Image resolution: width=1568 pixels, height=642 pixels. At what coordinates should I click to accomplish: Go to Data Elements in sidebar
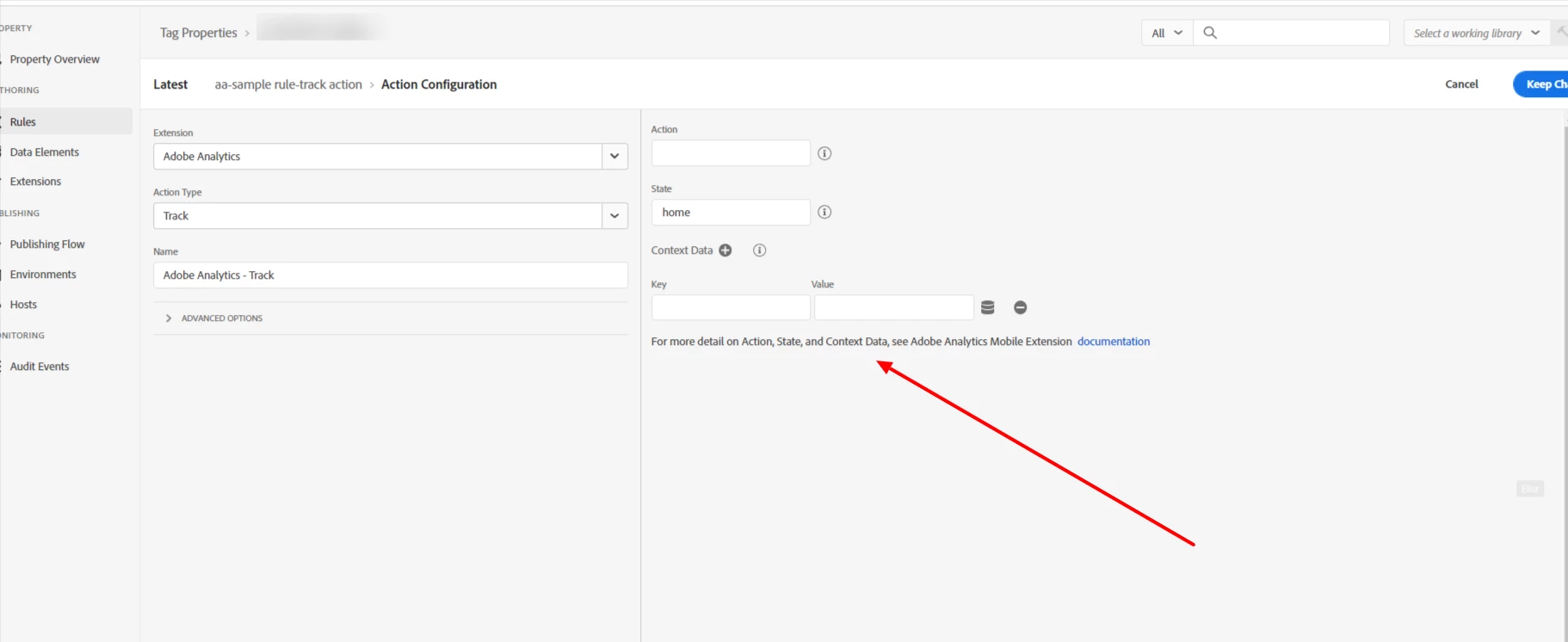[x=45, y=152]
